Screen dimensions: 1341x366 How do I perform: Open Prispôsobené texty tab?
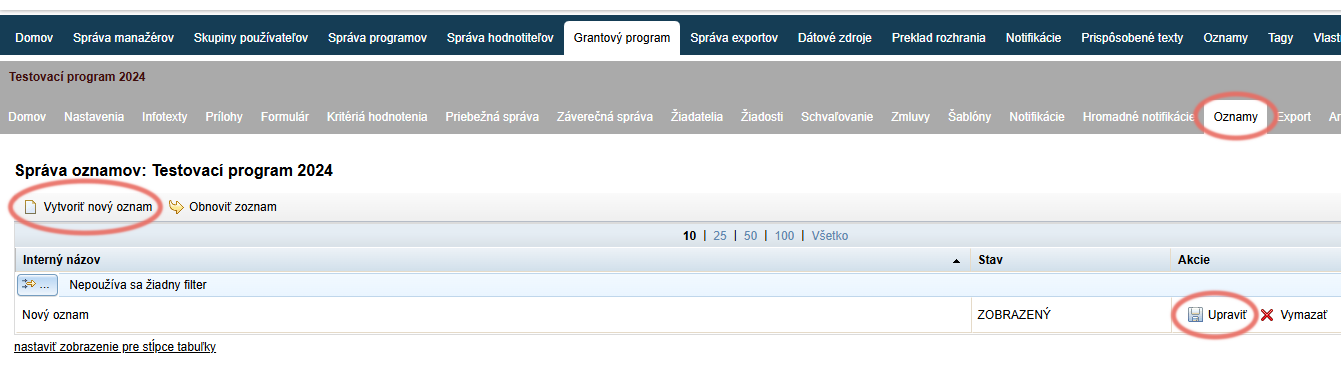click(1132, 38)
